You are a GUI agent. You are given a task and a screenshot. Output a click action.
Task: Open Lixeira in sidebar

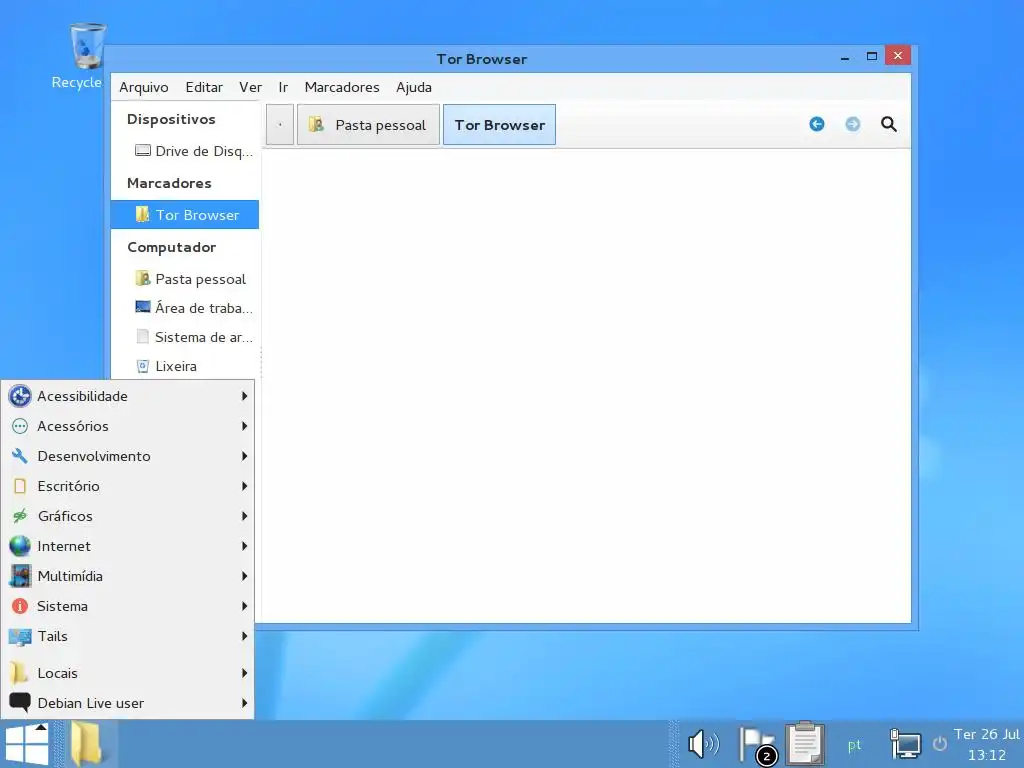pos(185,366)
